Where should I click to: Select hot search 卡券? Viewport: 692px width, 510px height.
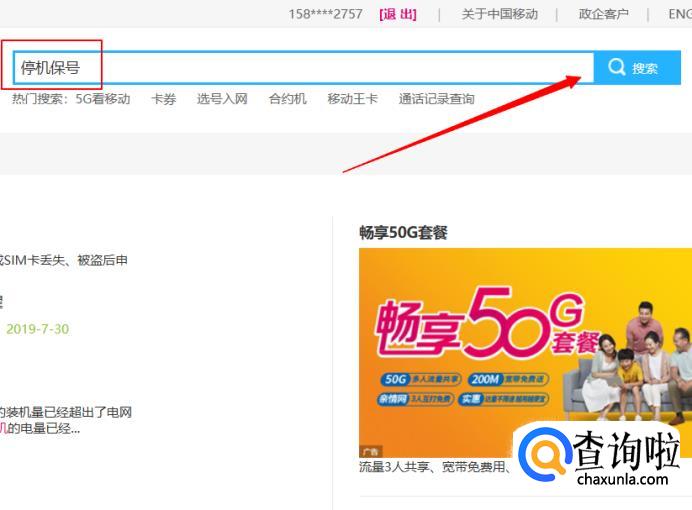point(164,99)
